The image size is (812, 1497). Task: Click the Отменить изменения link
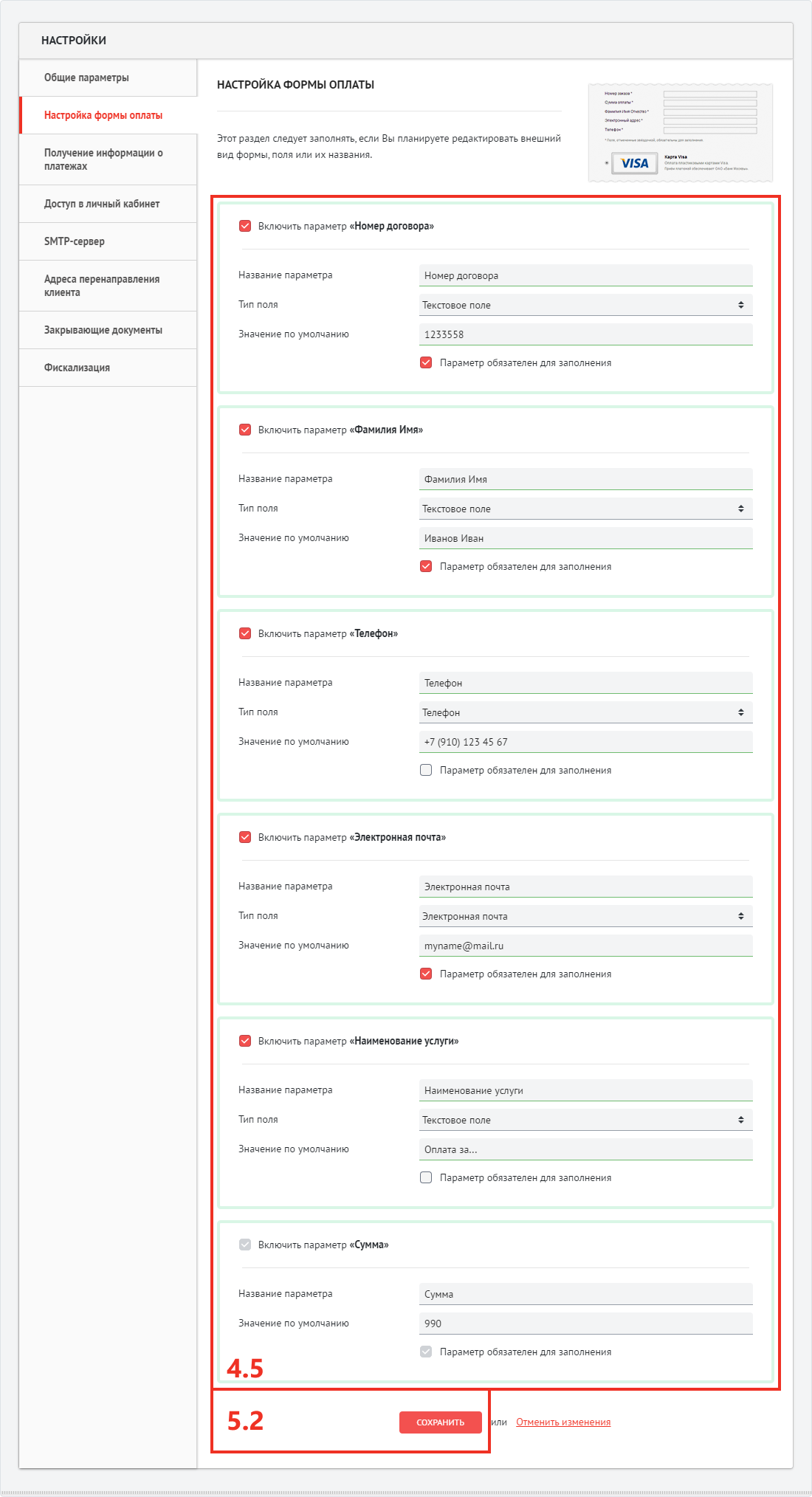[x=563, y=1422]
